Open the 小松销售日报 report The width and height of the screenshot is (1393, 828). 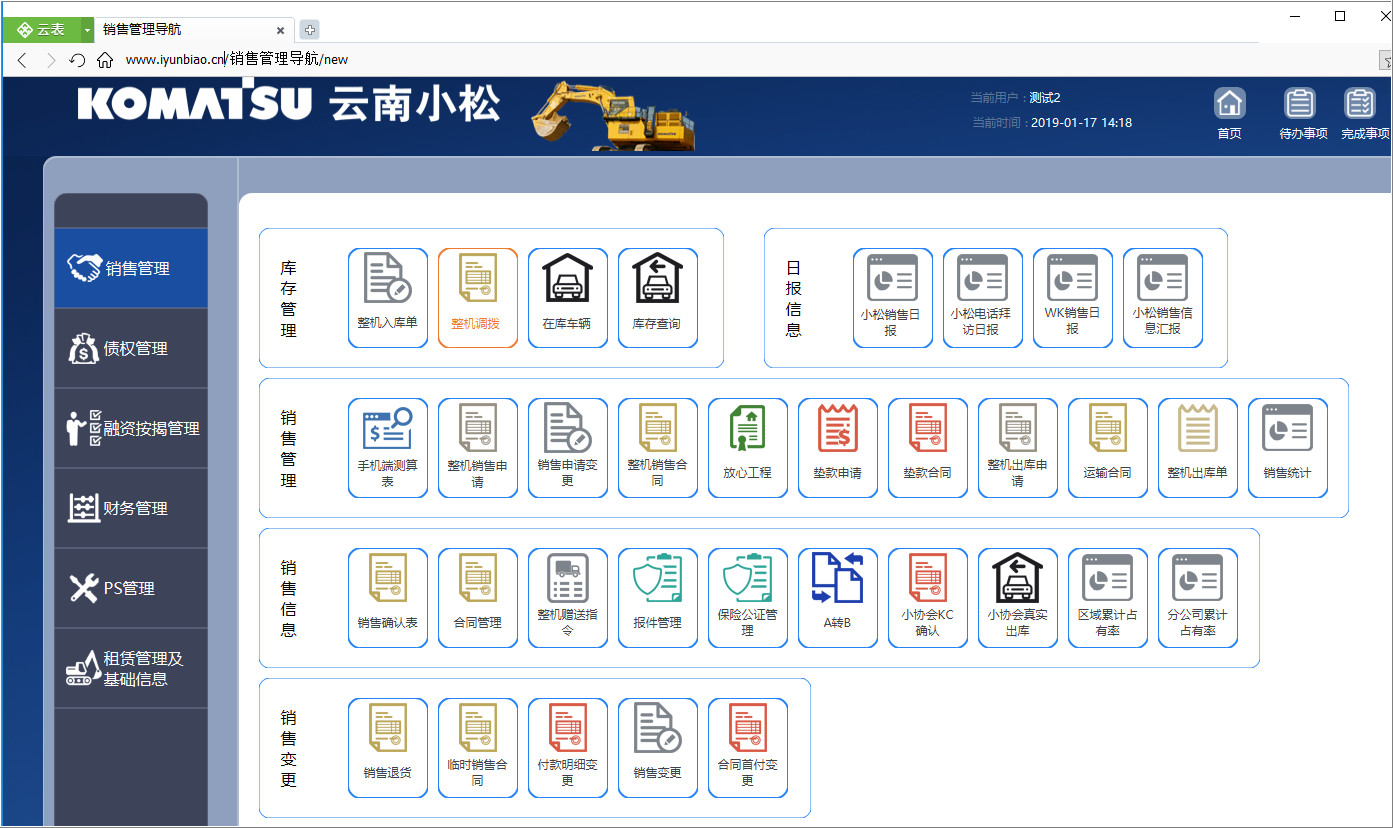[893, 298]
